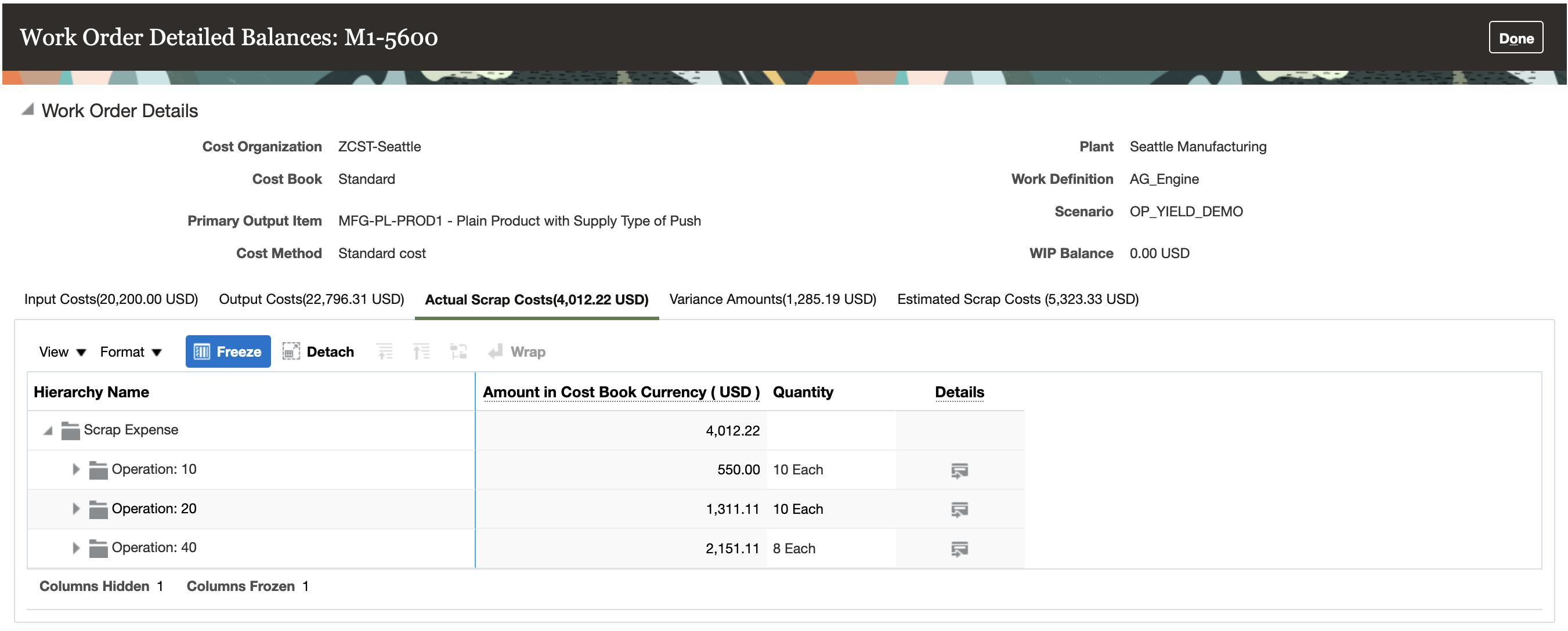Click the Show as Top hierarchy icon
This screenshot has width=1568, height=631.
tap(458, 351)
